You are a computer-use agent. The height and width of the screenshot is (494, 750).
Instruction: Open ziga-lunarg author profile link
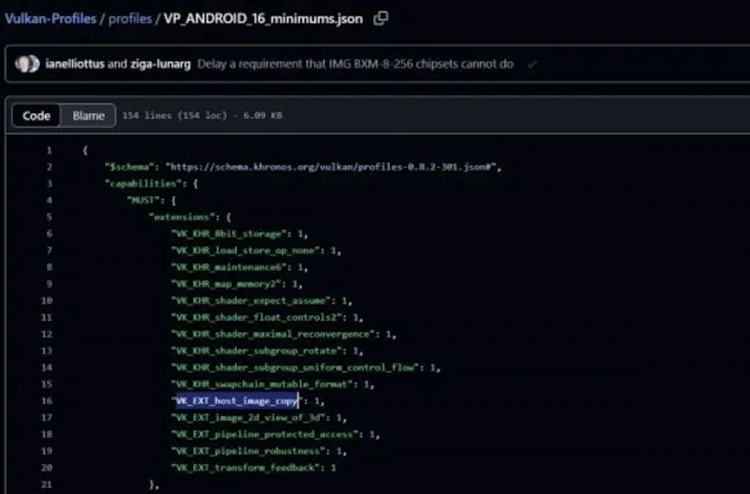[x=160, y=64]
